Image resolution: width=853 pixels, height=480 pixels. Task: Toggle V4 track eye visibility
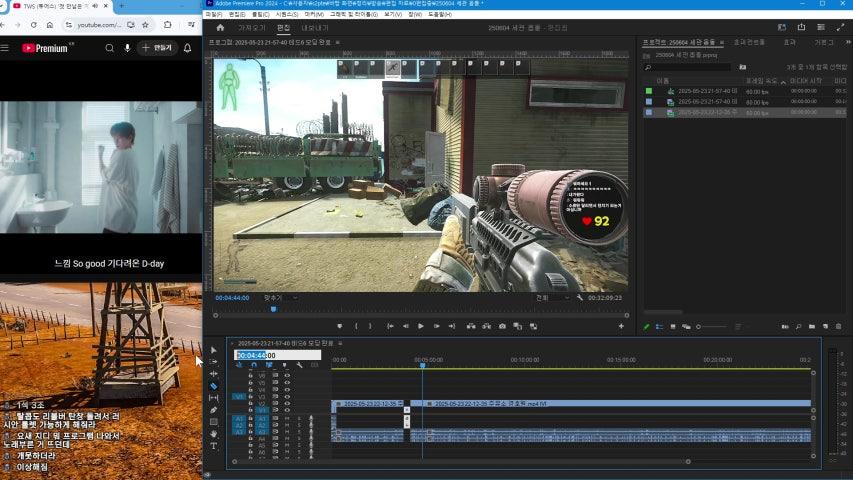287,390
